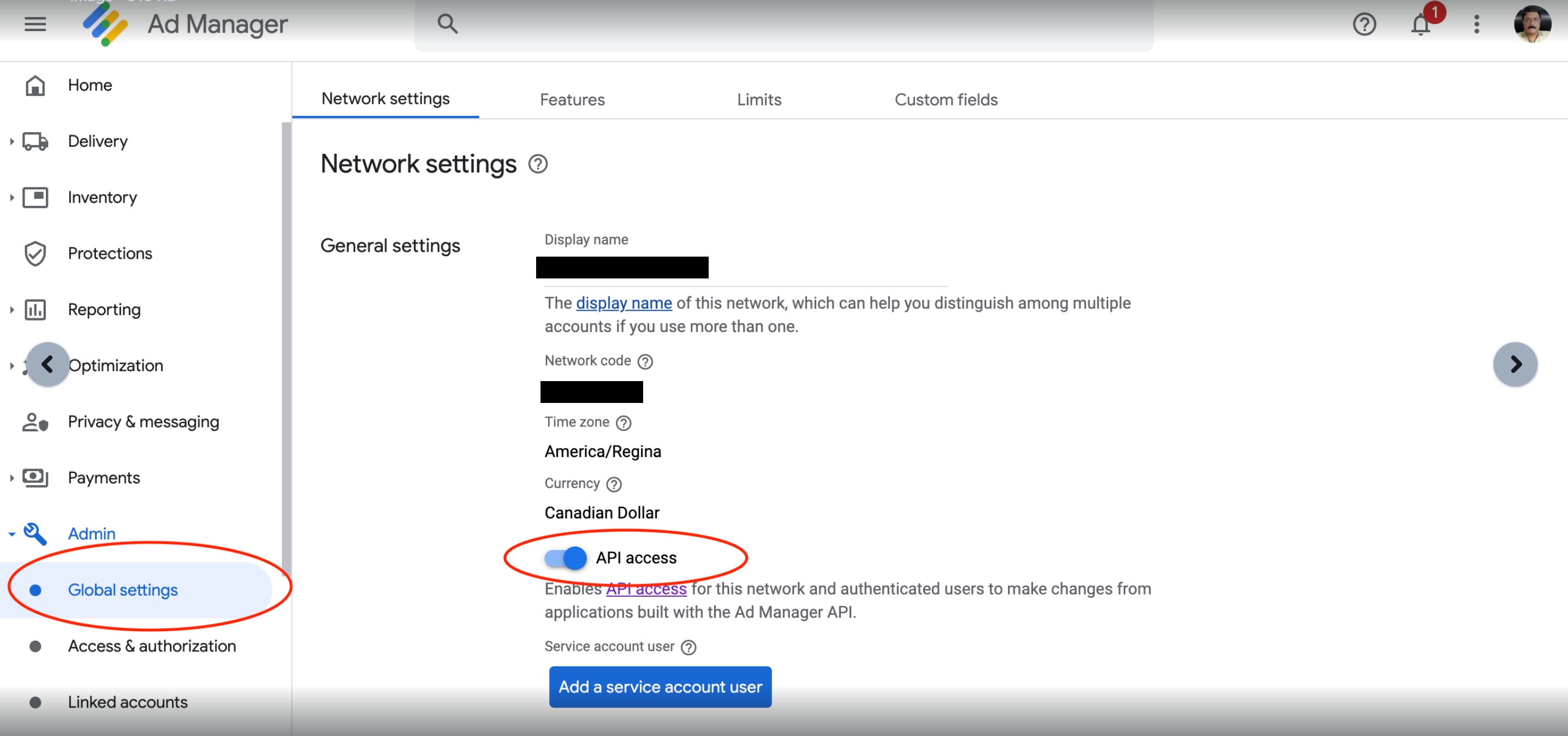Open the display name link
The image size is (1568, 736).
coord(623,302)
